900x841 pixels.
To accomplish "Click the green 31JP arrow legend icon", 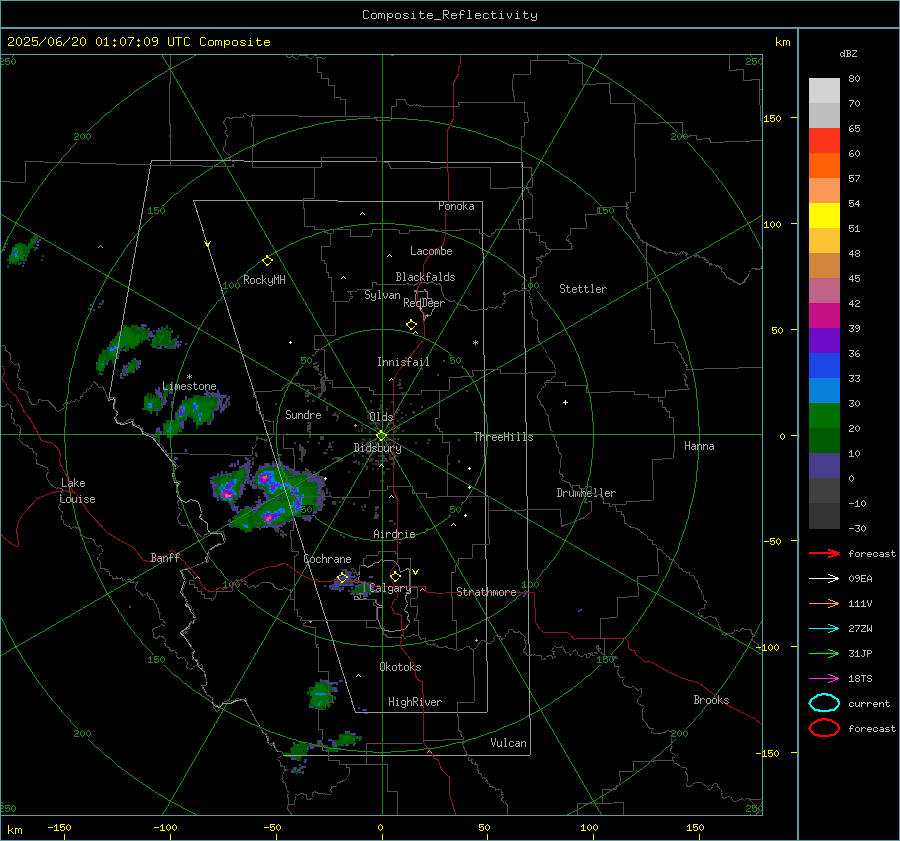I will (824, 653).
